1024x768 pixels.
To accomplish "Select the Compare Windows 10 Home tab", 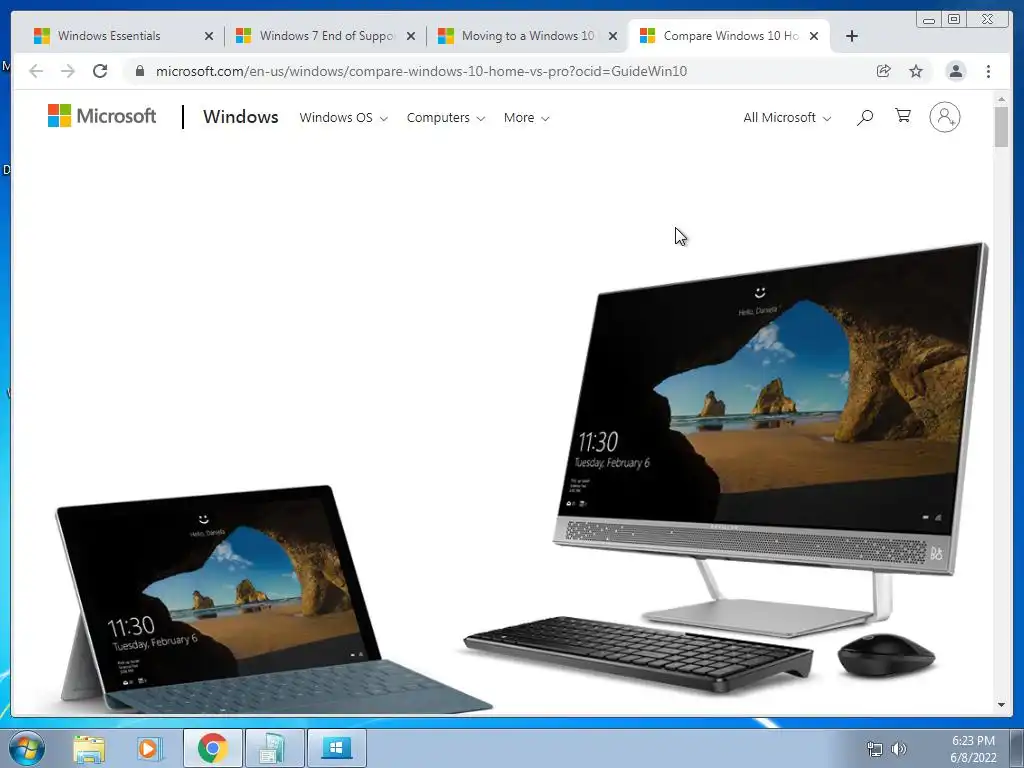I will (x=730, y=36).
